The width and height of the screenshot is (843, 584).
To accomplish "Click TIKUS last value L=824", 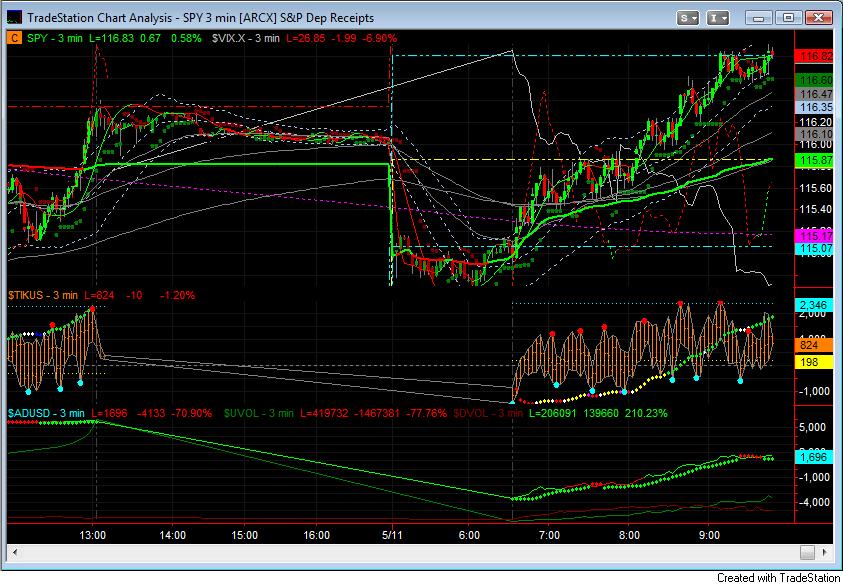I will 98,295.
